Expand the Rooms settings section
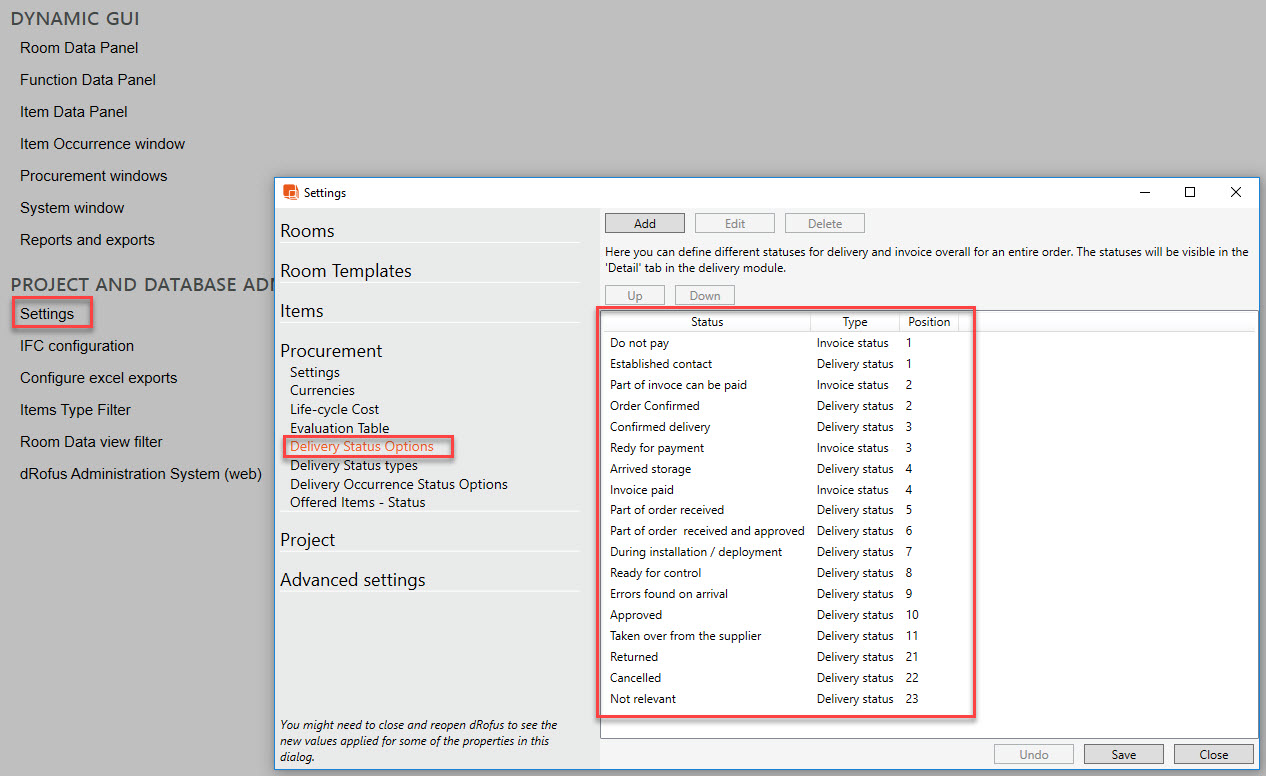This screenshot has height=776, width=1266. [x=307, y=231]
